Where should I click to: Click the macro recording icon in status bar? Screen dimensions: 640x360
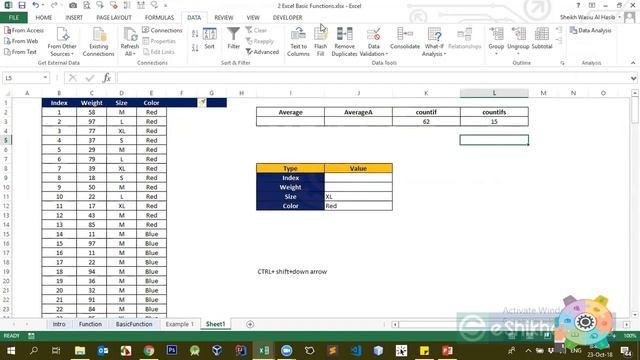[x=31, y=336]
